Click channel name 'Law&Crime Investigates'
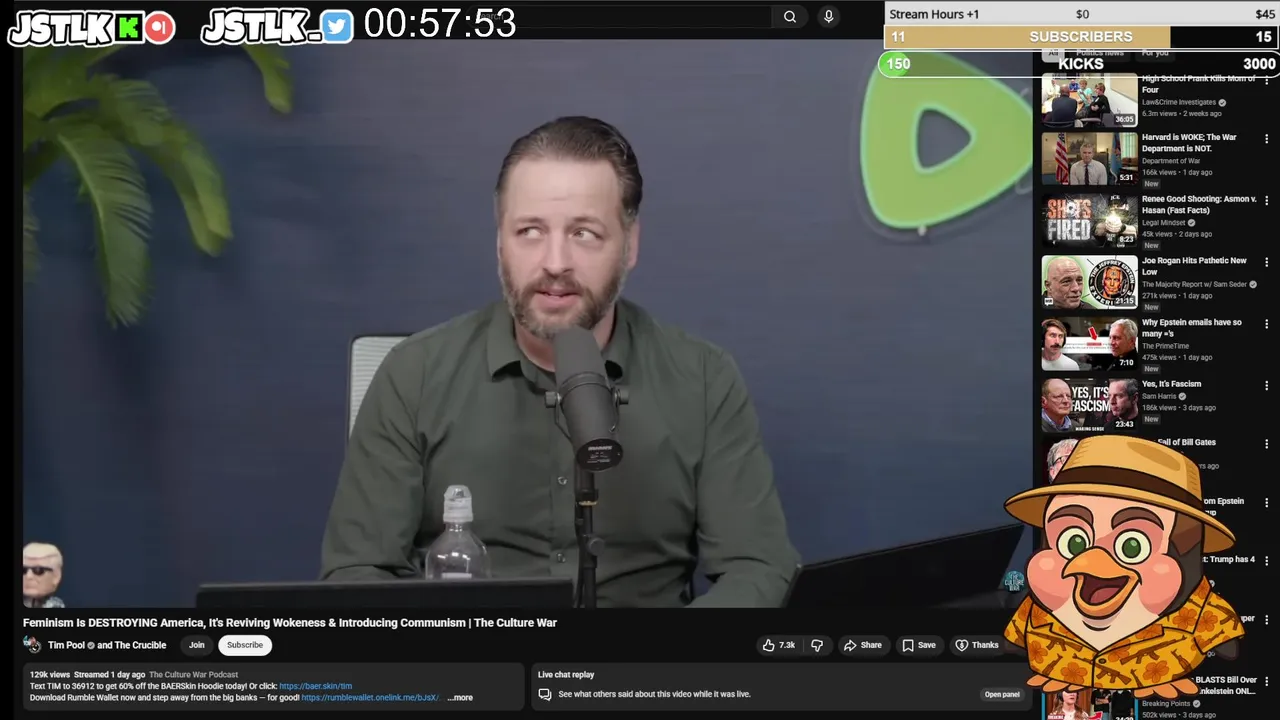1280x720 pixels. tap(1179, 102)
